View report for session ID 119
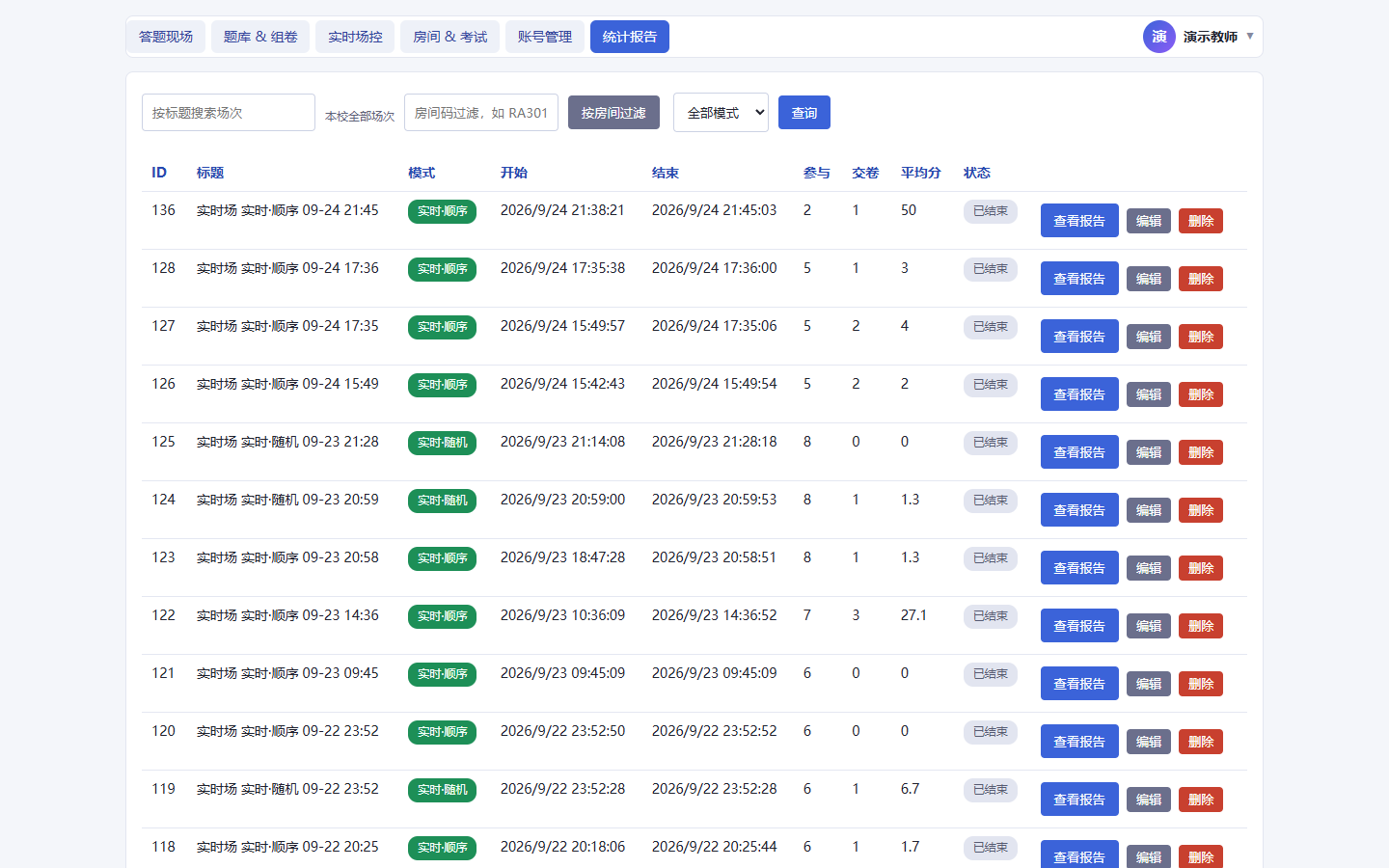The height and width of the screenshot is (868, 1389). [x=1079, y=800]
